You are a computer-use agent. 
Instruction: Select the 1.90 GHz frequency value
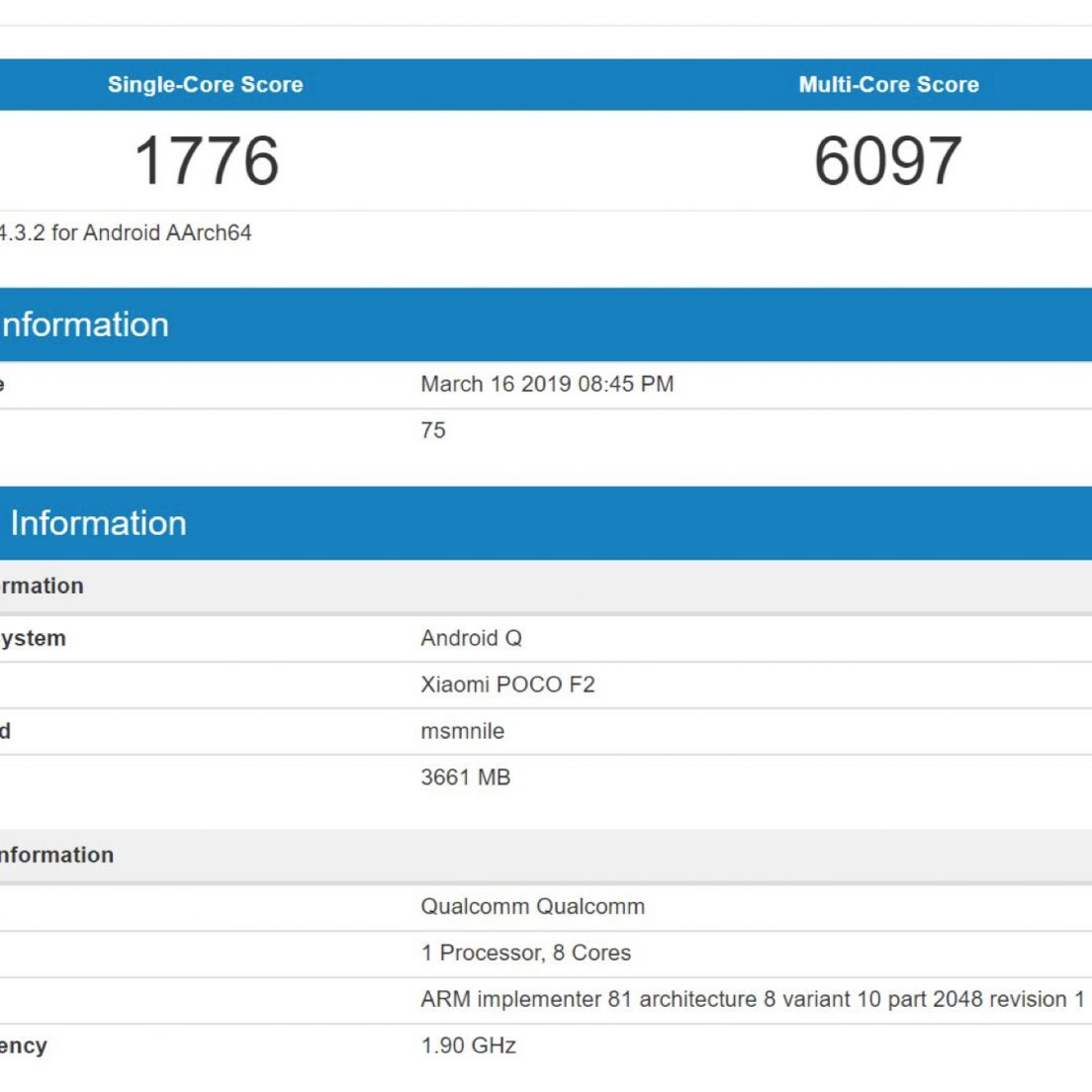coord(468,1046)
